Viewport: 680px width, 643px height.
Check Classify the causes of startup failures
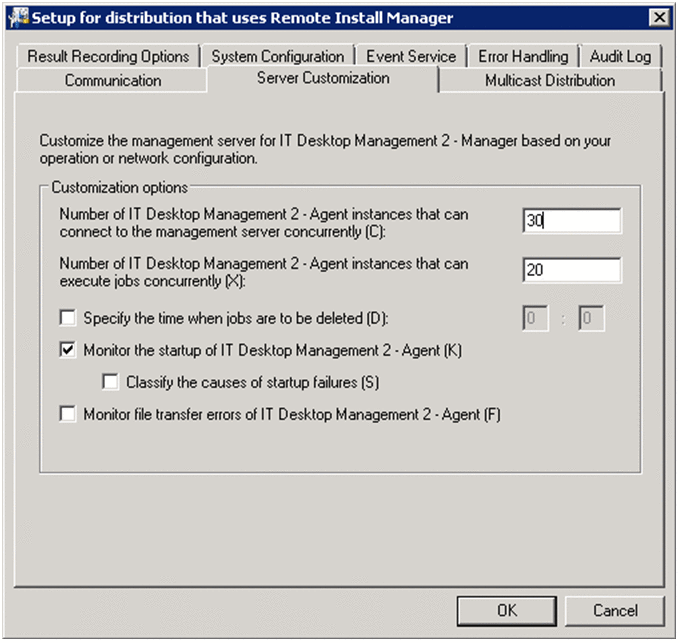tap(111, 381)
